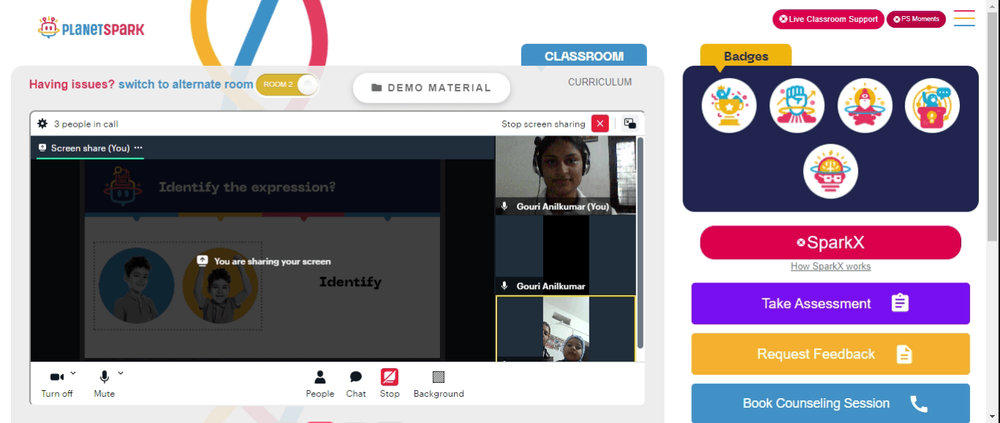Image resolution: width=1000 pixels, height=423 pixels.
Task: Click 'You are sharing your screen' notice
Action: click(264, 261)
